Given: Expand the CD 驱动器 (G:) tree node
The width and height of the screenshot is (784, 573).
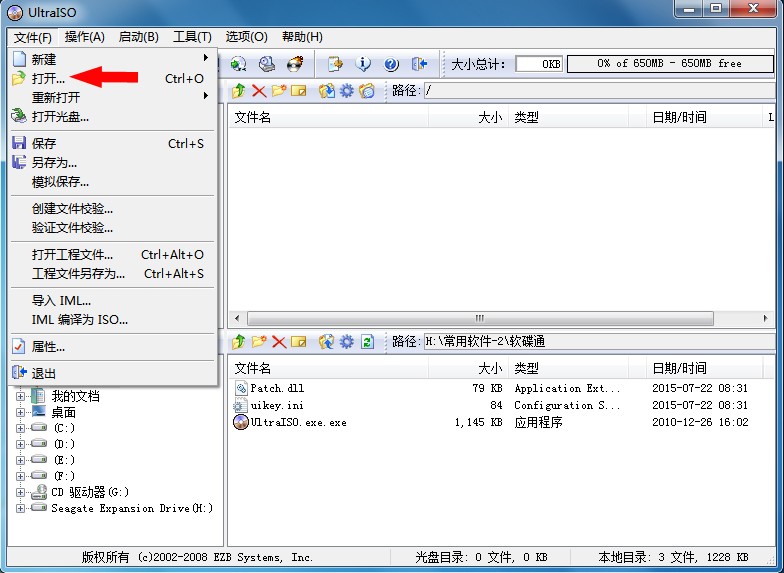Looking at the screenshot, I should tap(21, 492).
